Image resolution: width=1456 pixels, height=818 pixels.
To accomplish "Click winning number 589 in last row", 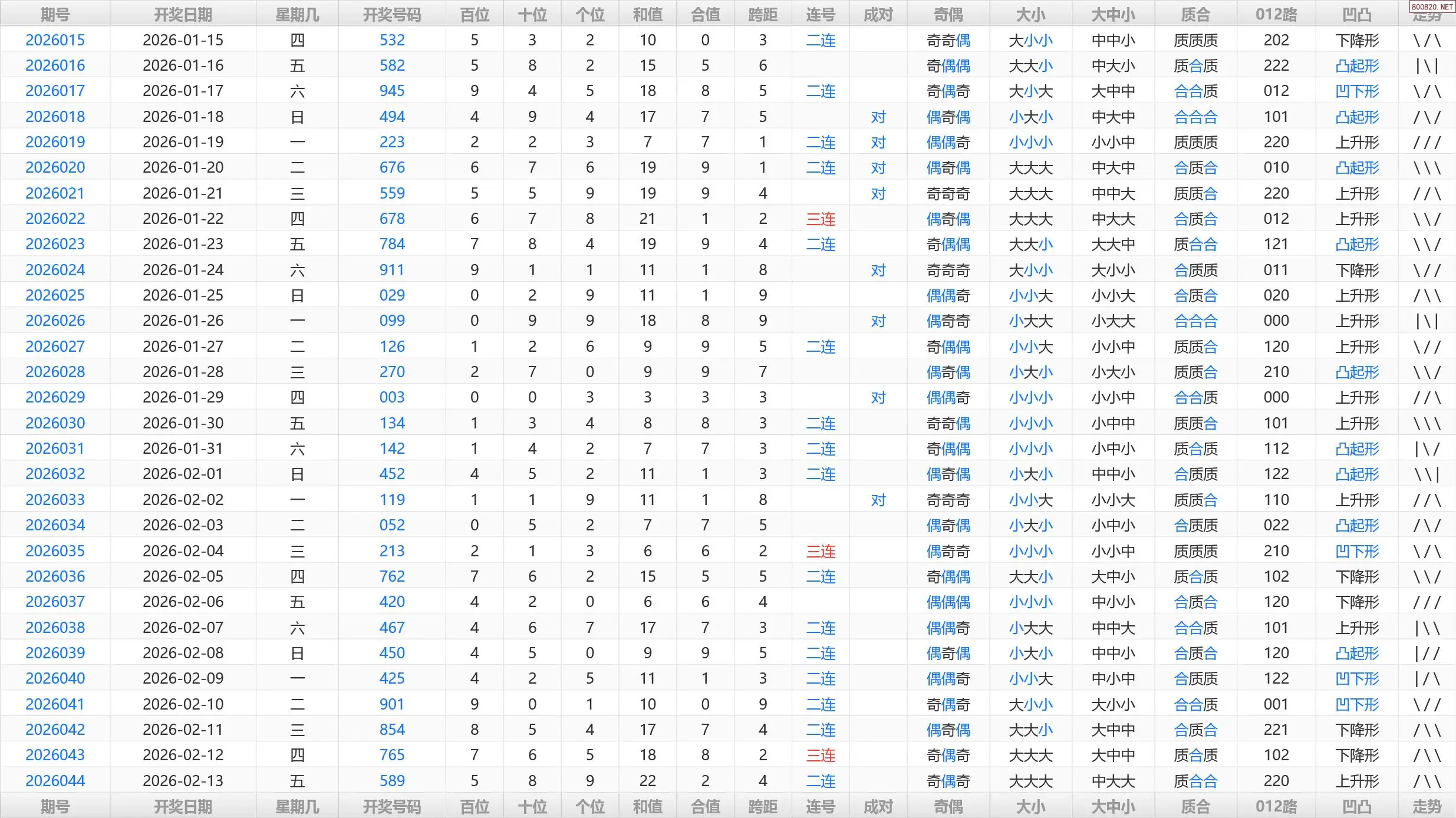I will point(392,781).
